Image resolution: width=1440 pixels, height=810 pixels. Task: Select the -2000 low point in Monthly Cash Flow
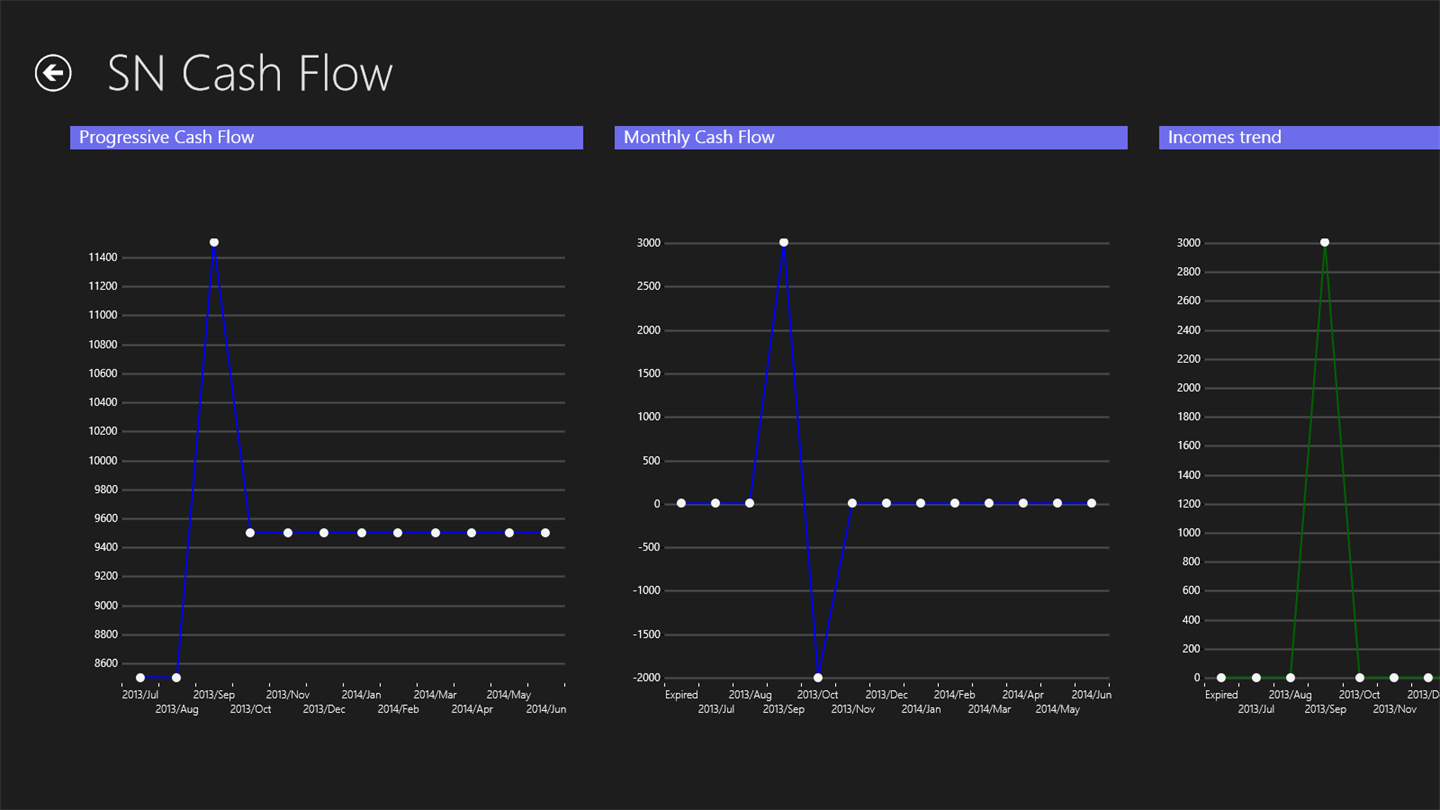click(x=818, y=678)
